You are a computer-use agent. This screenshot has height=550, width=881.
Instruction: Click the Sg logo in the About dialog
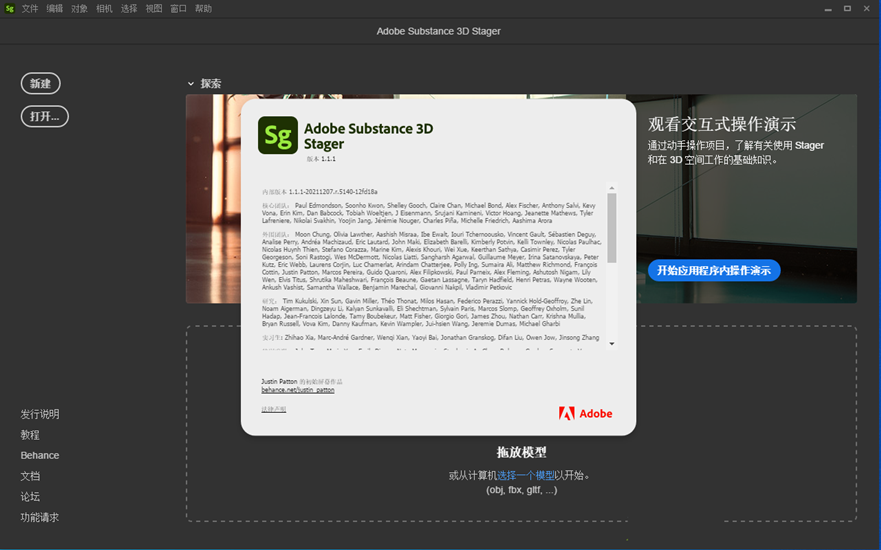click(278, 136)
